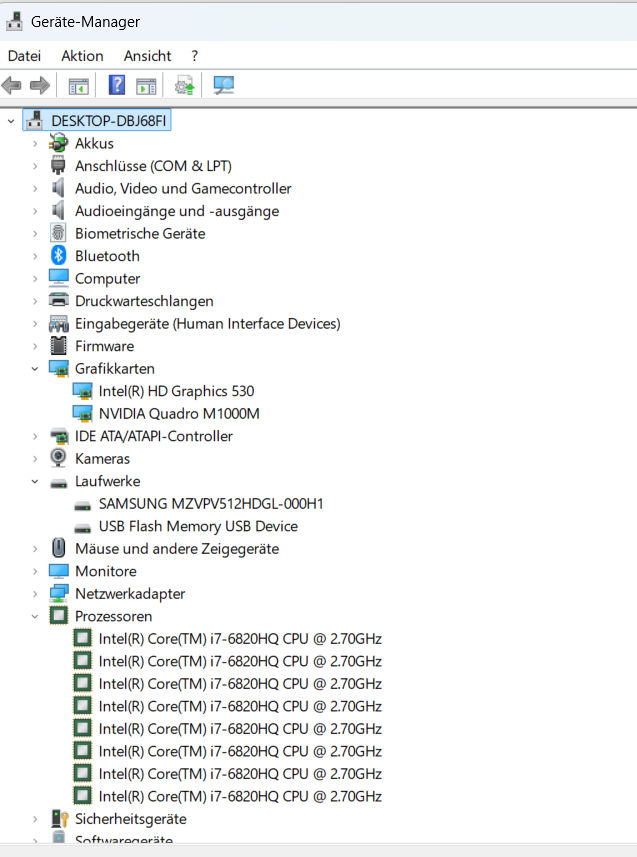Expand the Bluetooth category
The width and height of the screenshot is (637, 857).
(35, 256)
